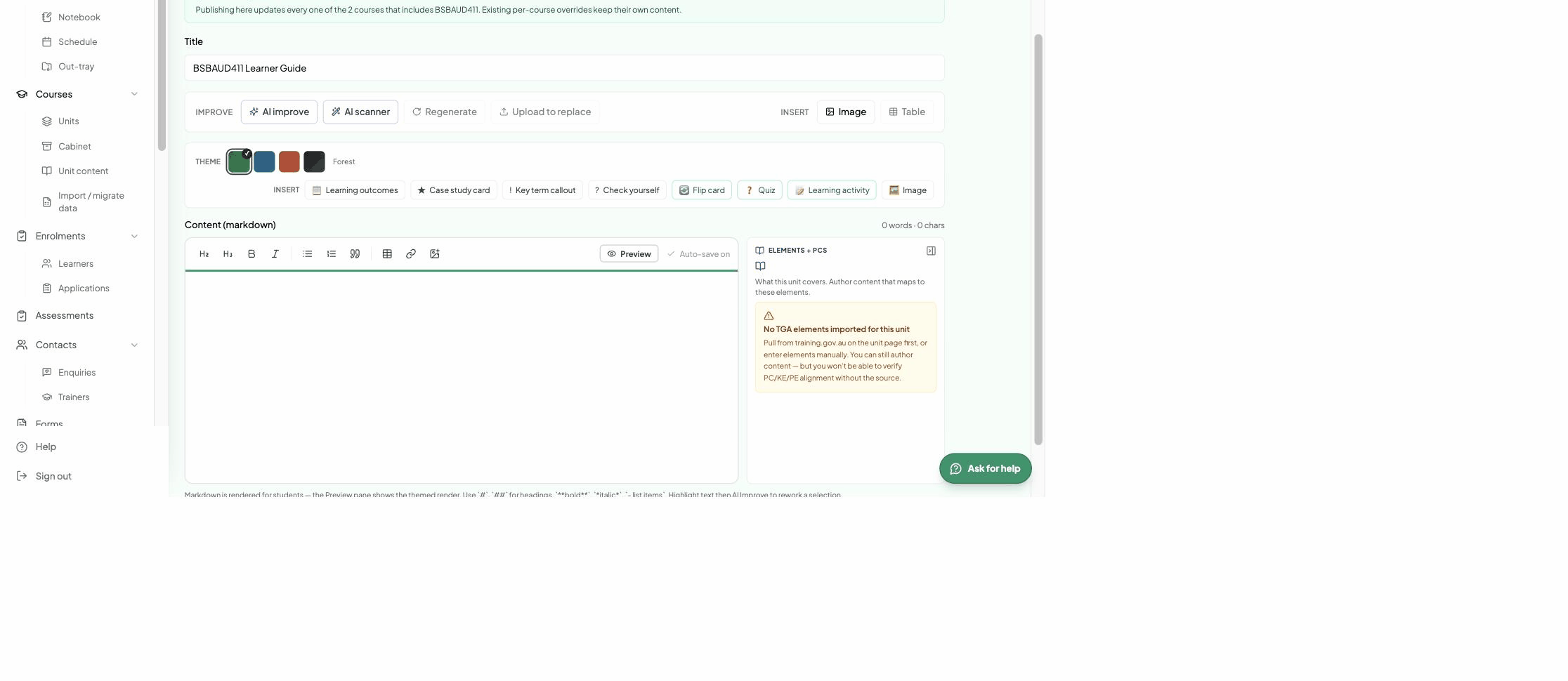Screen dimensions: 1568x681
Task: Open Unit content page
Action: 84,171
